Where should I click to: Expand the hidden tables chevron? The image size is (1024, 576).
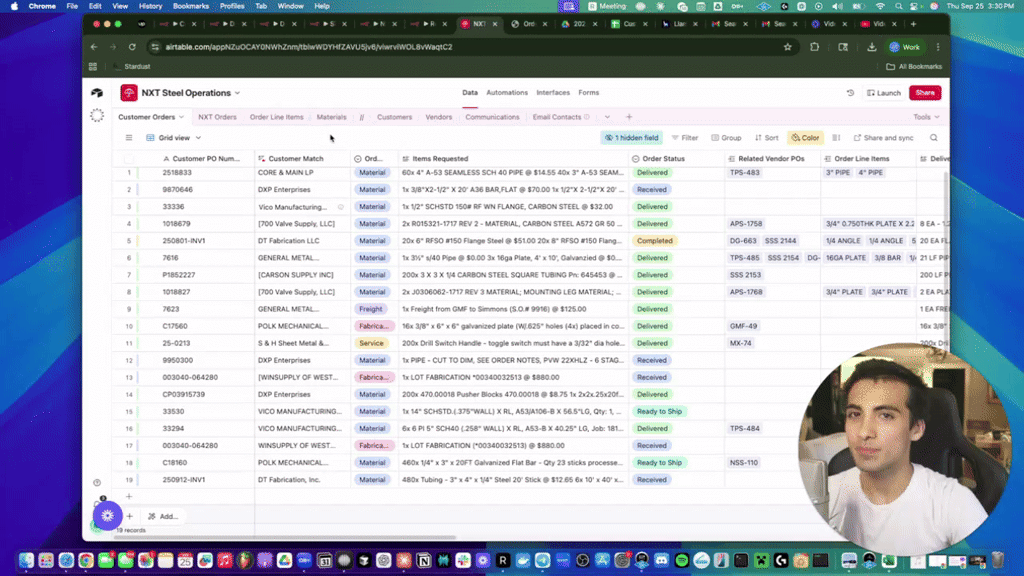tap(607, 117)
